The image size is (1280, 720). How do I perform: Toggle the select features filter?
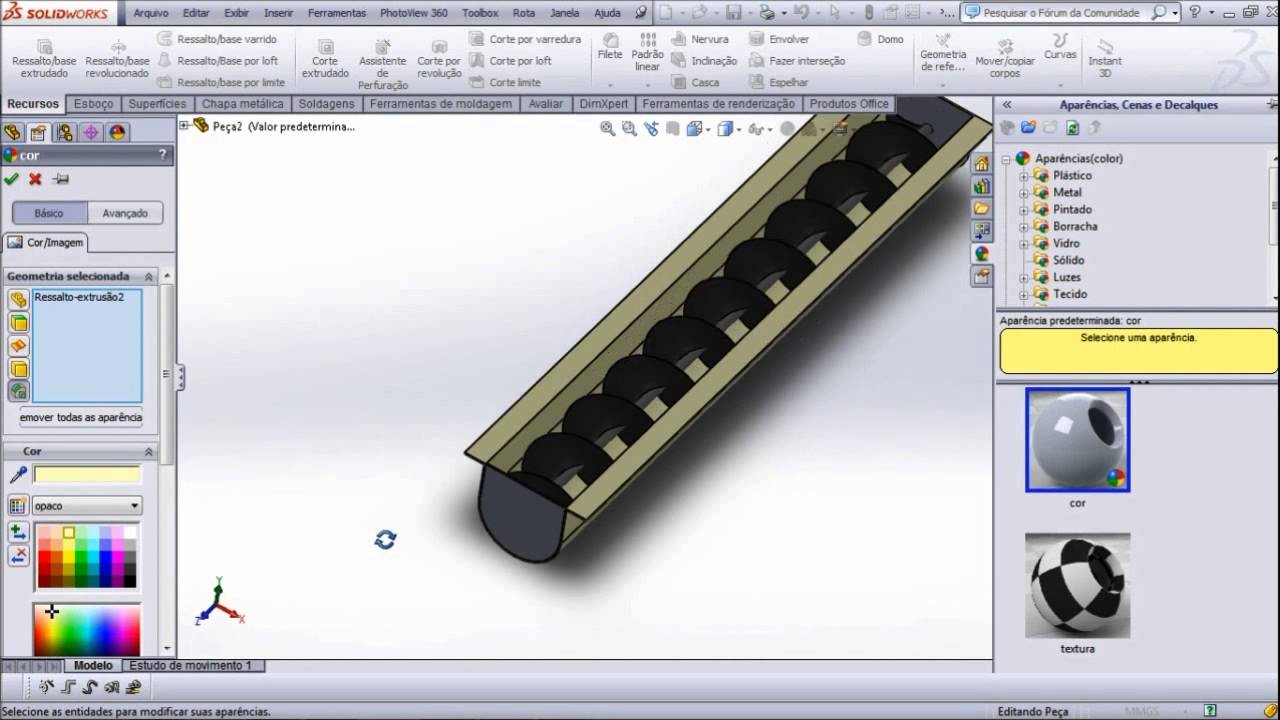point(18,391)
